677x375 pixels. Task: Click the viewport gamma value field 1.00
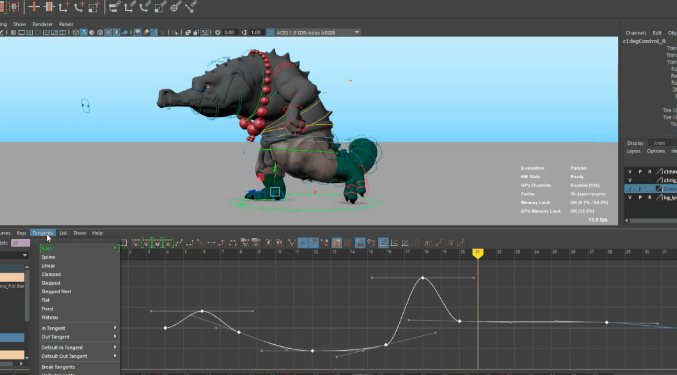[256, 32]
